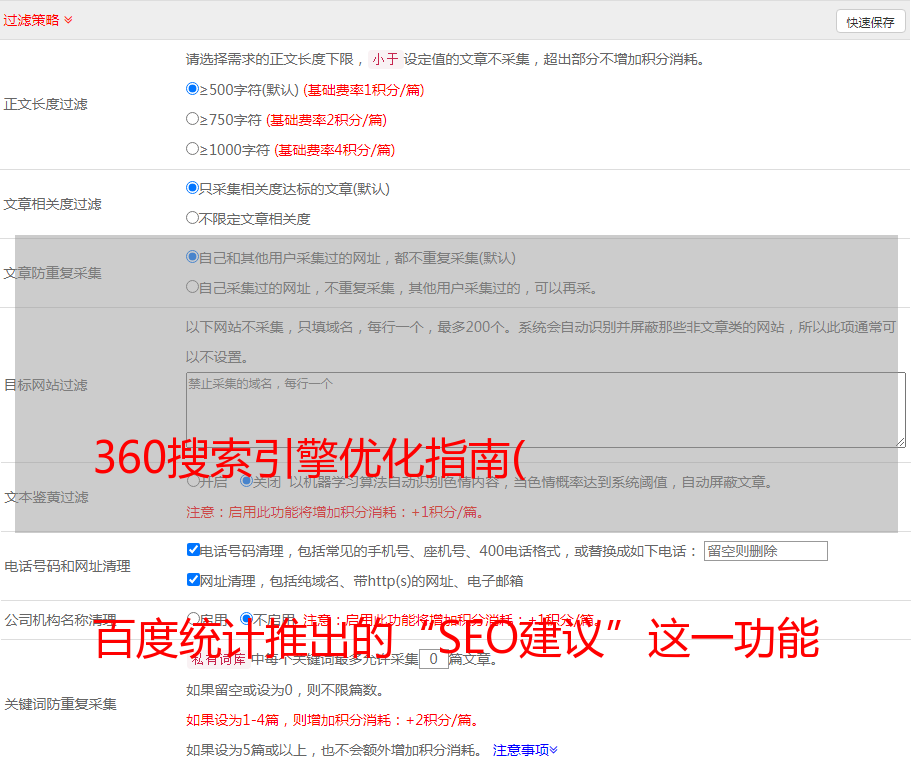This screenshot has width=912, height=768.
Task: Click the 目标网站过滤 row label
Action: (45, 385)
